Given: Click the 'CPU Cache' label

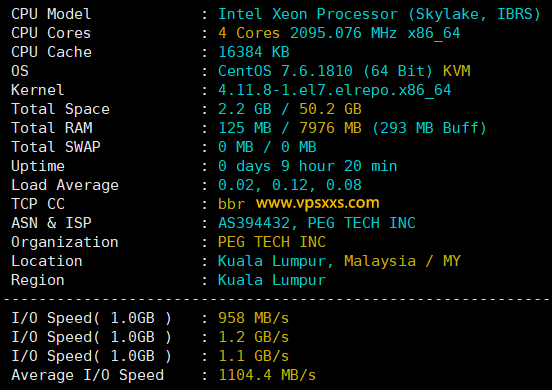Looking at the screenshot, I should (x=51, y=52).
